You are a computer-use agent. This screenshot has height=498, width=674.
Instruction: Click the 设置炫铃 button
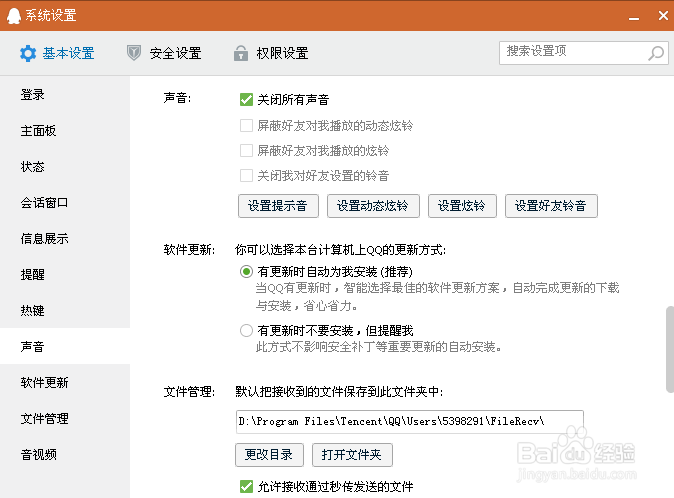pos(462,206)
